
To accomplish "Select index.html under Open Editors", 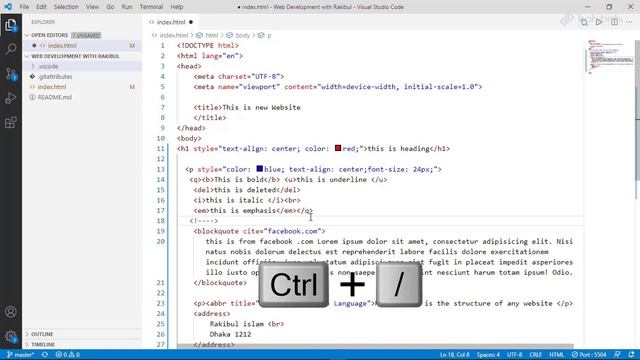I will 82,46.
